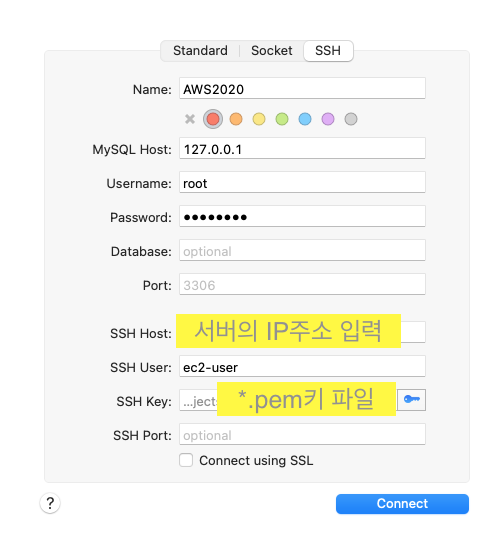Click the optional SSH Port field
Image resolution: width=502 pixels, height=546 pixels.
(x=302, y=434)
